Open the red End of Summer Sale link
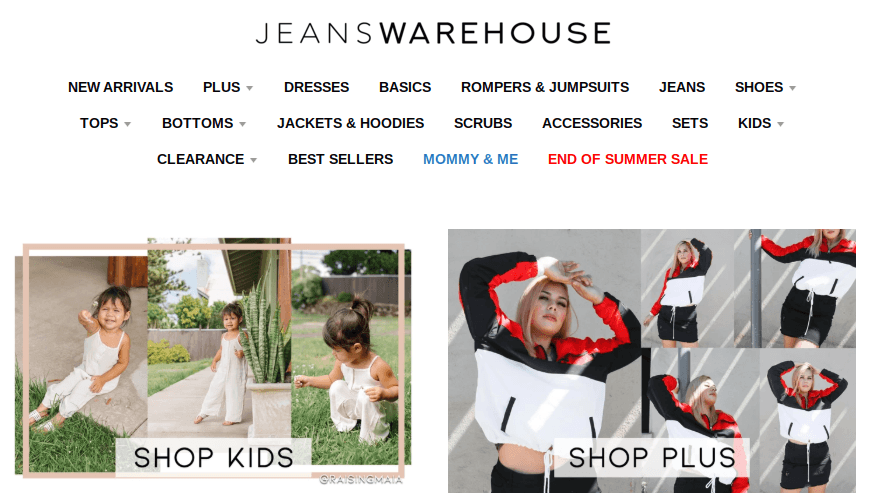869x502 pixels. [x=628, y=159]
